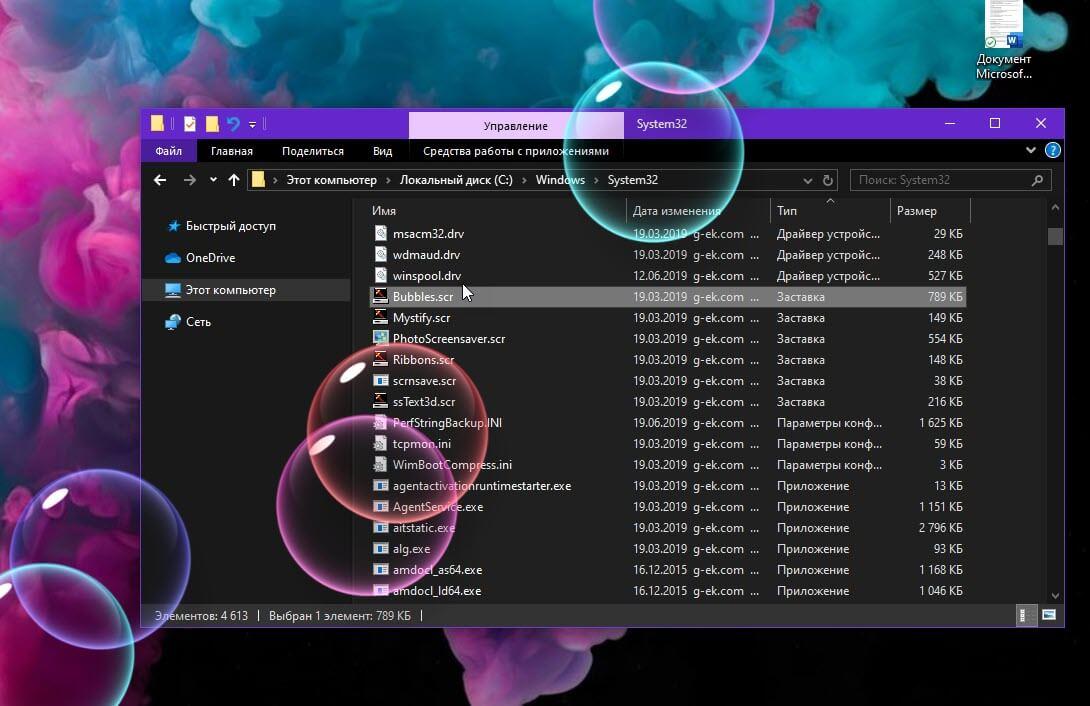Open the Вид ribbon tab
Screen dimensions: 1090x706
[x=382, y=151]
